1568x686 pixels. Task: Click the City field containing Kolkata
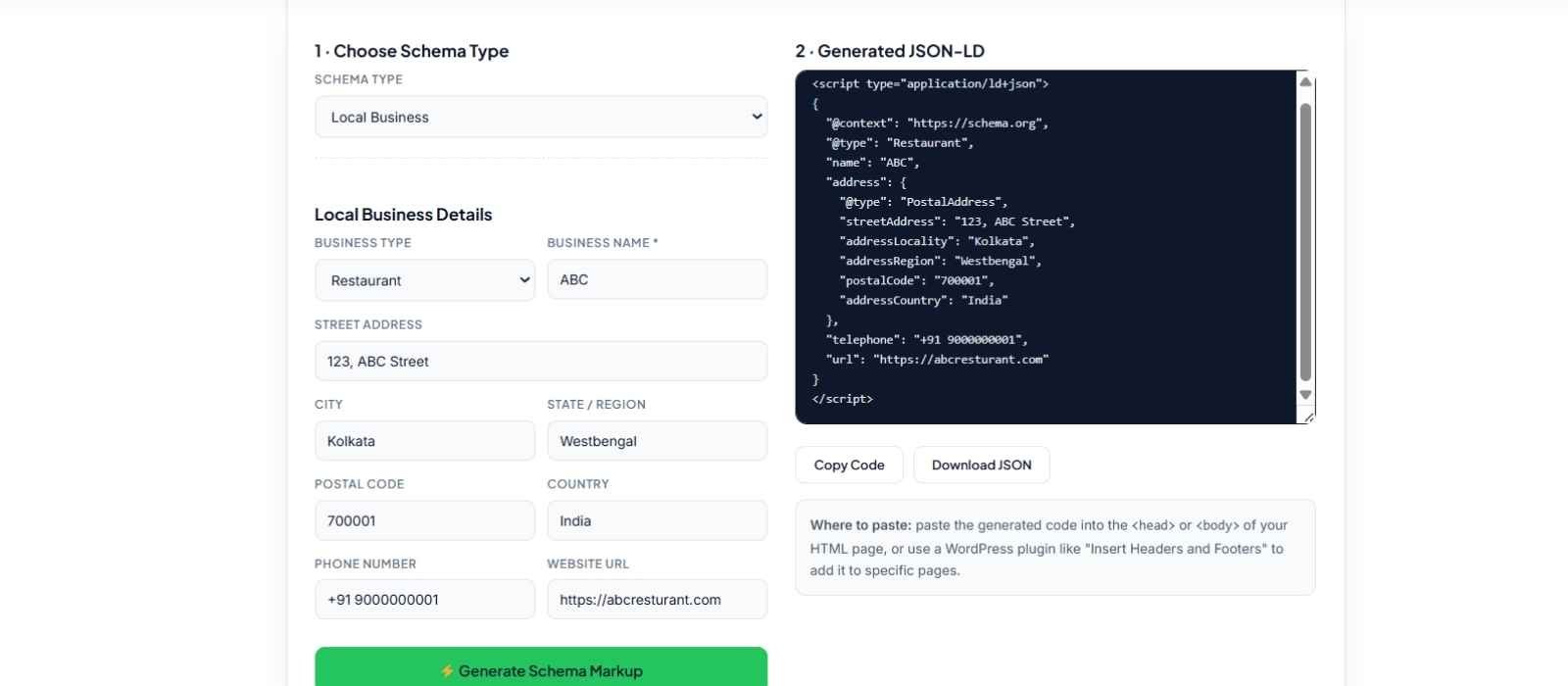coord(424,441)
